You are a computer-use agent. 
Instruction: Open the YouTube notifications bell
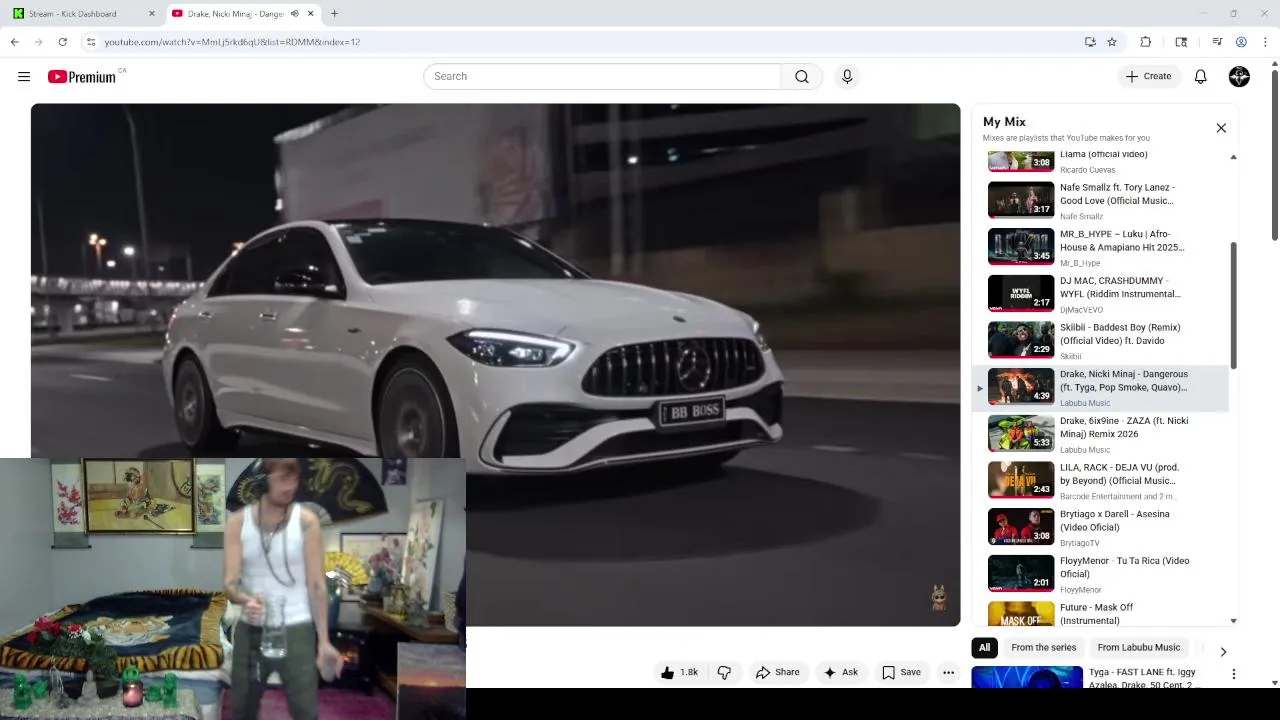(x=1201, y=76)
